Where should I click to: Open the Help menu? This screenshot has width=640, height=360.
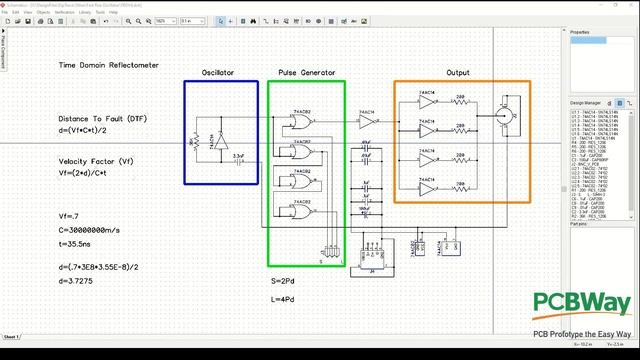click(113, 12)
